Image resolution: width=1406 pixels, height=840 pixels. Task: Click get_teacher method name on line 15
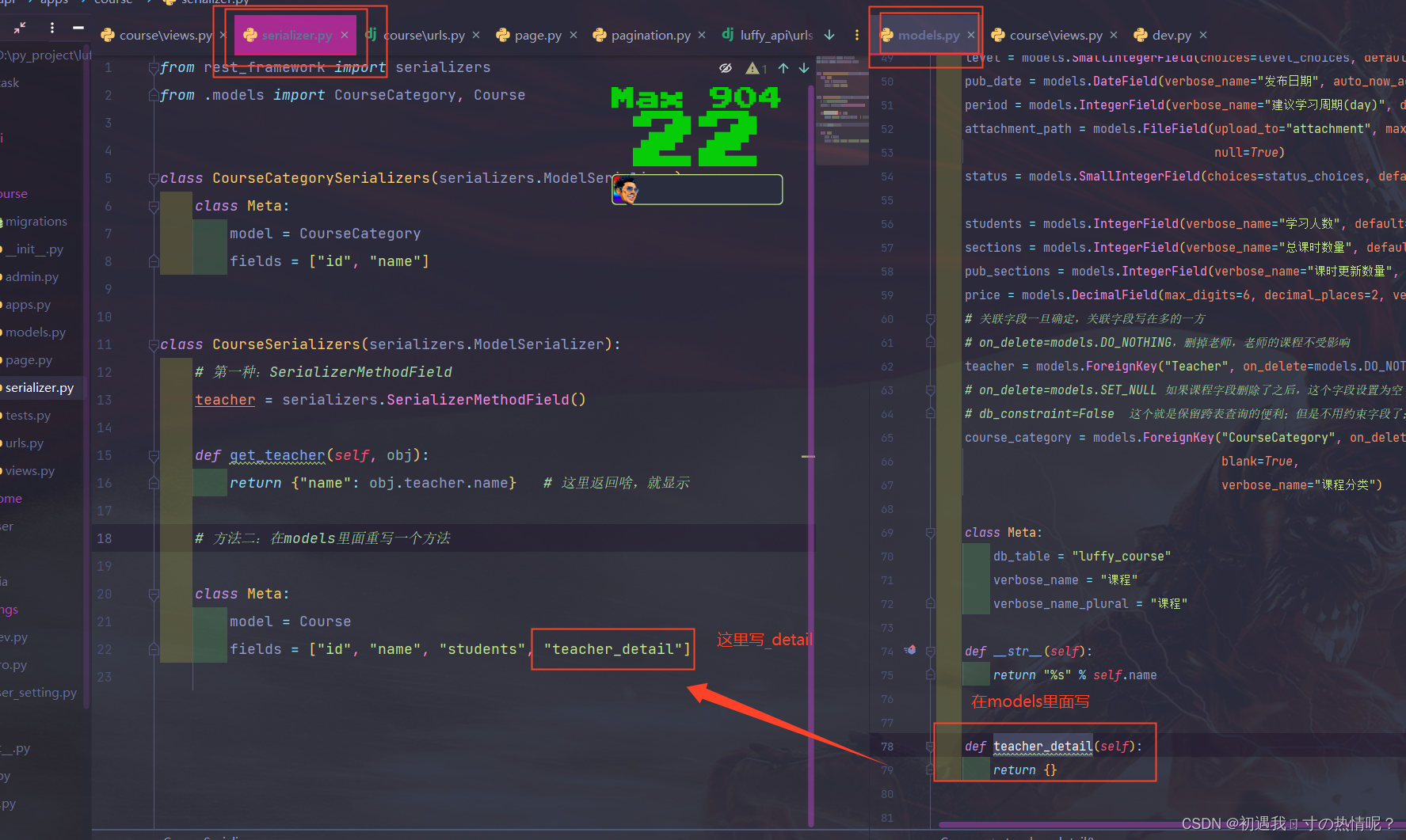[277, 455]
